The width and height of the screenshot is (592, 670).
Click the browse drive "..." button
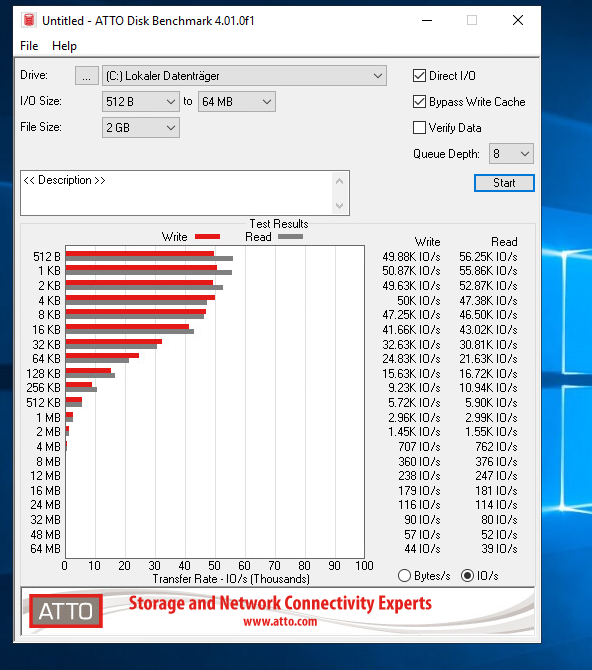click(87, 76)
